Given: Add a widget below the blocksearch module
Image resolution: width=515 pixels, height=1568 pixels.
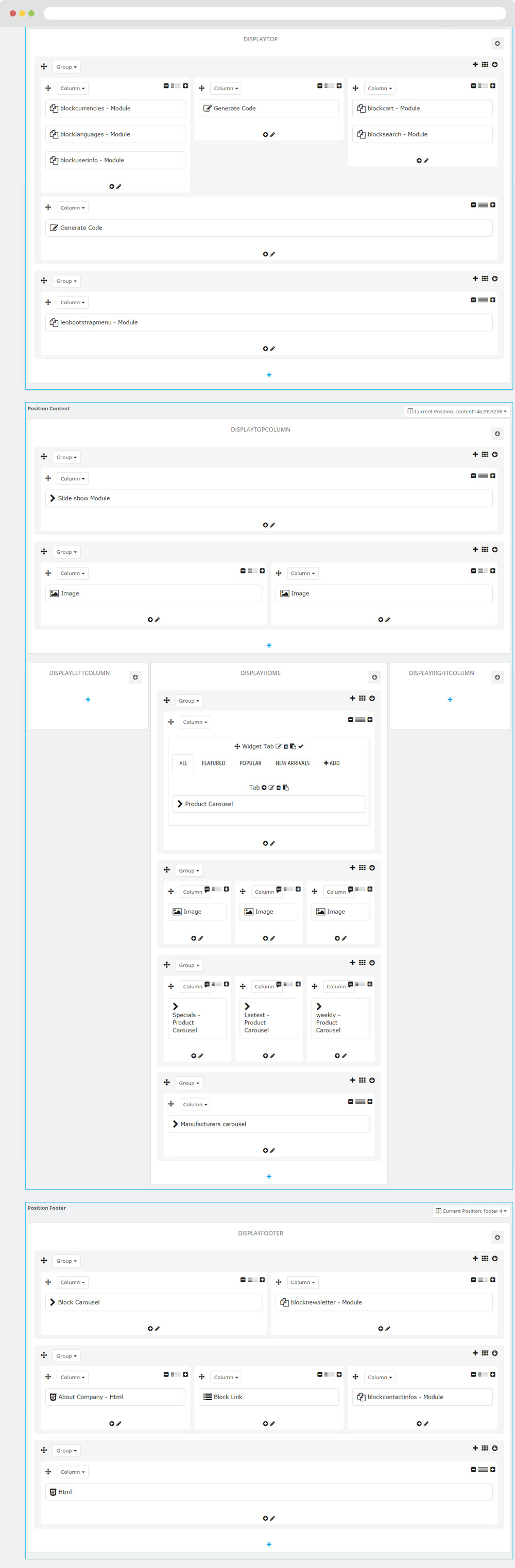Looking at the screenshot, I should pos(419,161).
